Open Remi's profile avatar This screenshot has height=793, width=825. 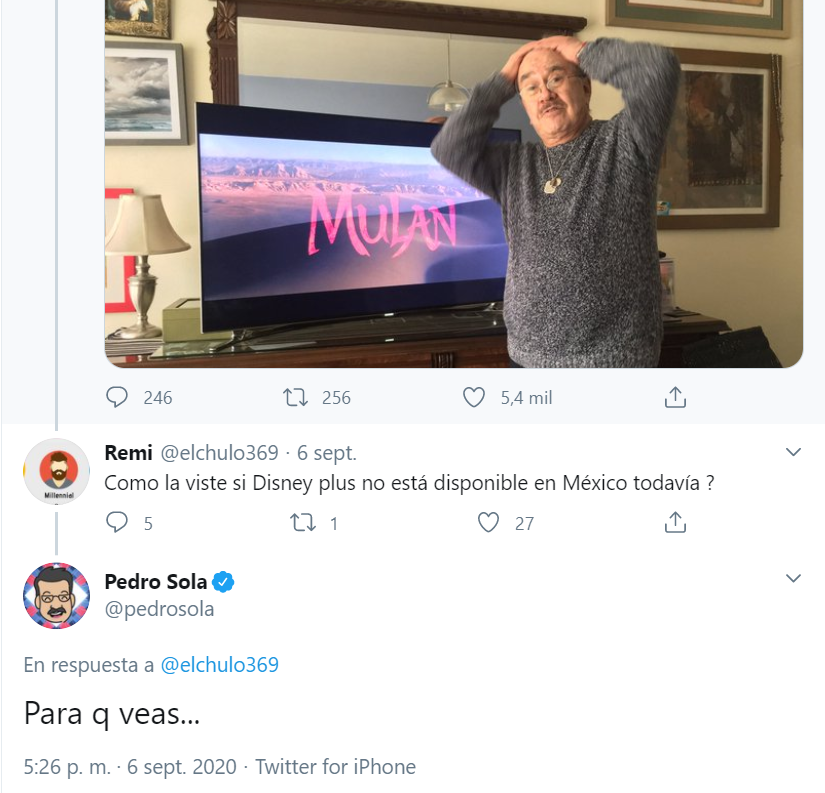(52, 469)
